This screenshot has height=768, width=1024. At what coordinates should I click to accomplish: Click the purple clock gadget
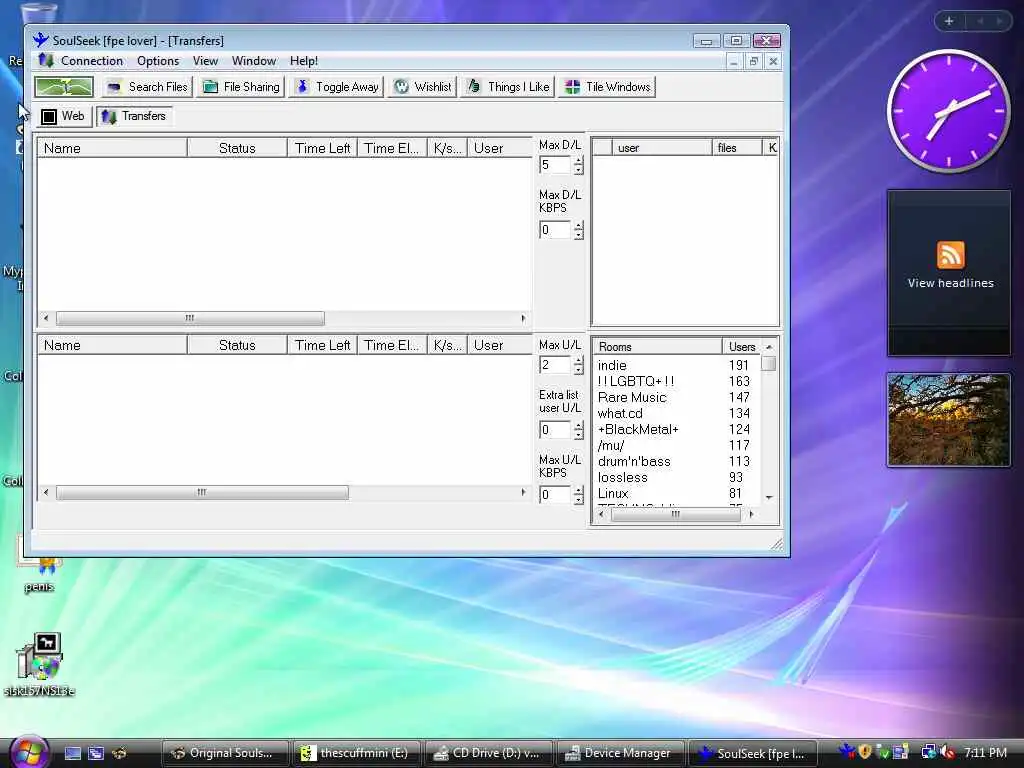948,111
